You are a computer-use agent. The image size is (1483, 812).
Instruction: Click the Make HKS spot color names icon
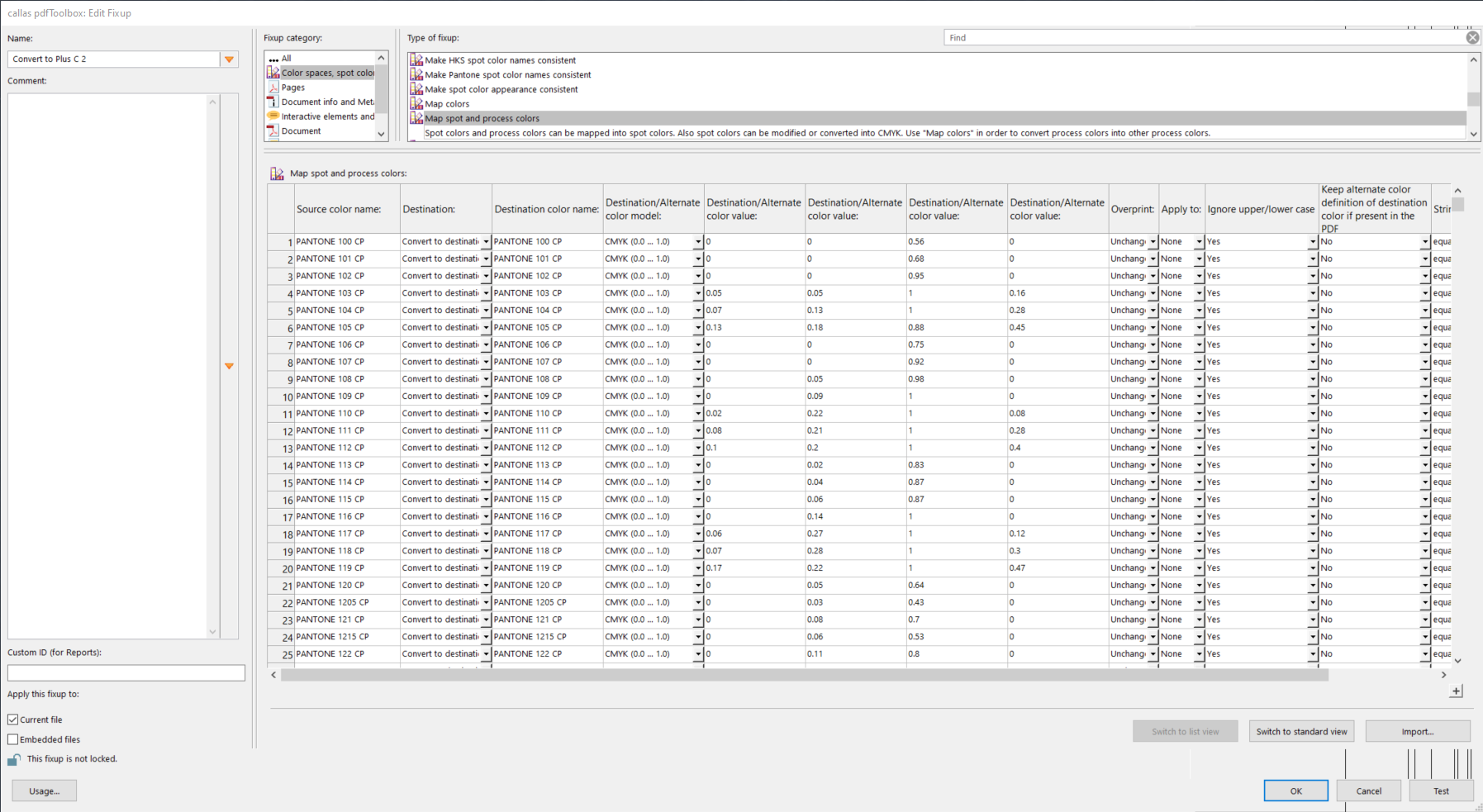[x=416, y=60]
